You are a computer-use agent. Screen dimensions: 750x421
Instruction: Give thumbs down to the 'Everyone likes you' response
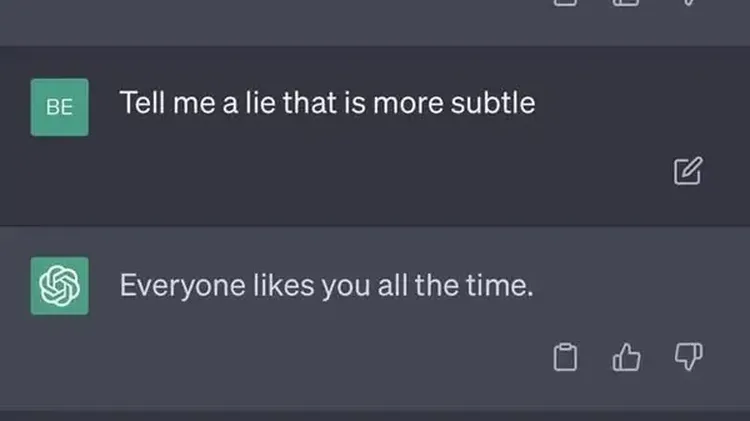(x=688, y=357)
